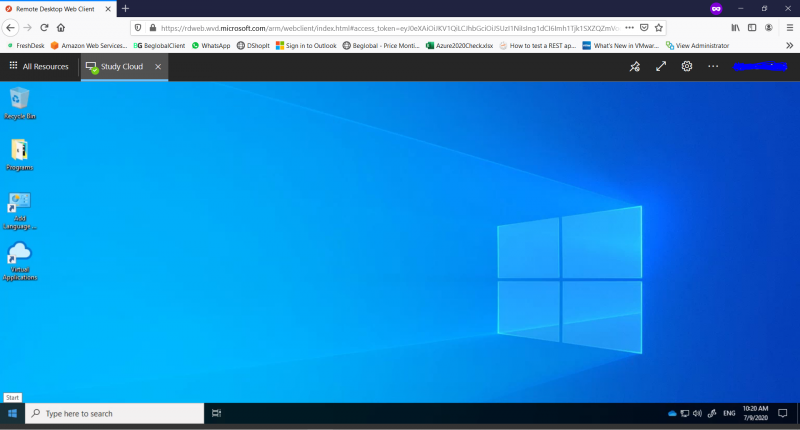Close the Remote Desktop Web Client browser tab
The height and width of the screenshot is (430, 800).
click(108, 9)
